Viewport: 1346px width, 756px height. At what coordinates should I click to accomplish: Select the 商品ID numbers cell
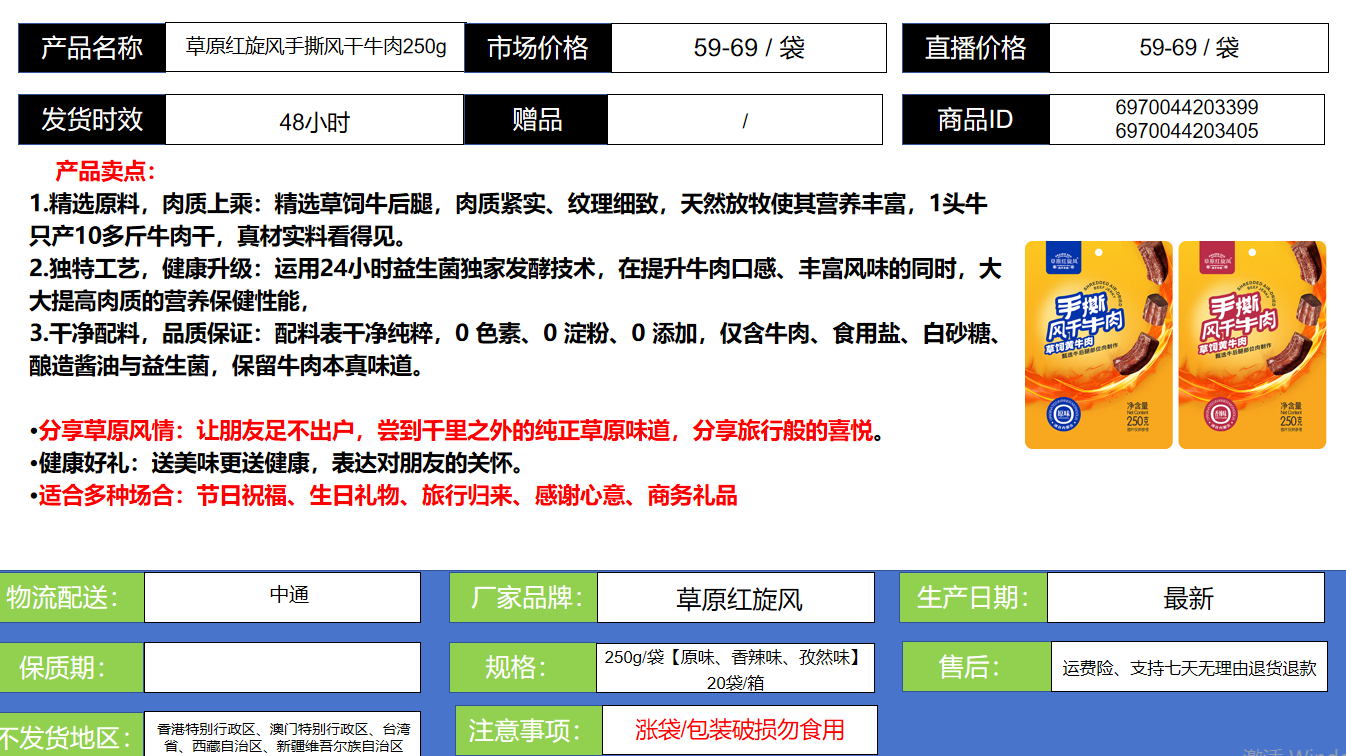click(x=1186, y=119)
